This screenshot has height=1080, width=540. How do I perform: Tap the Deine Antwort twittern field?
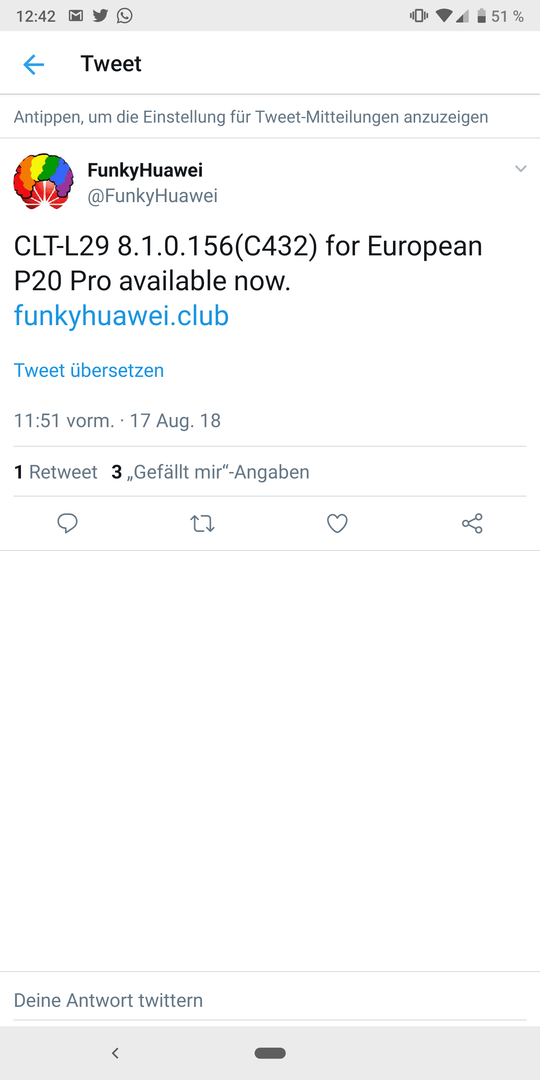pos(270,1000)
